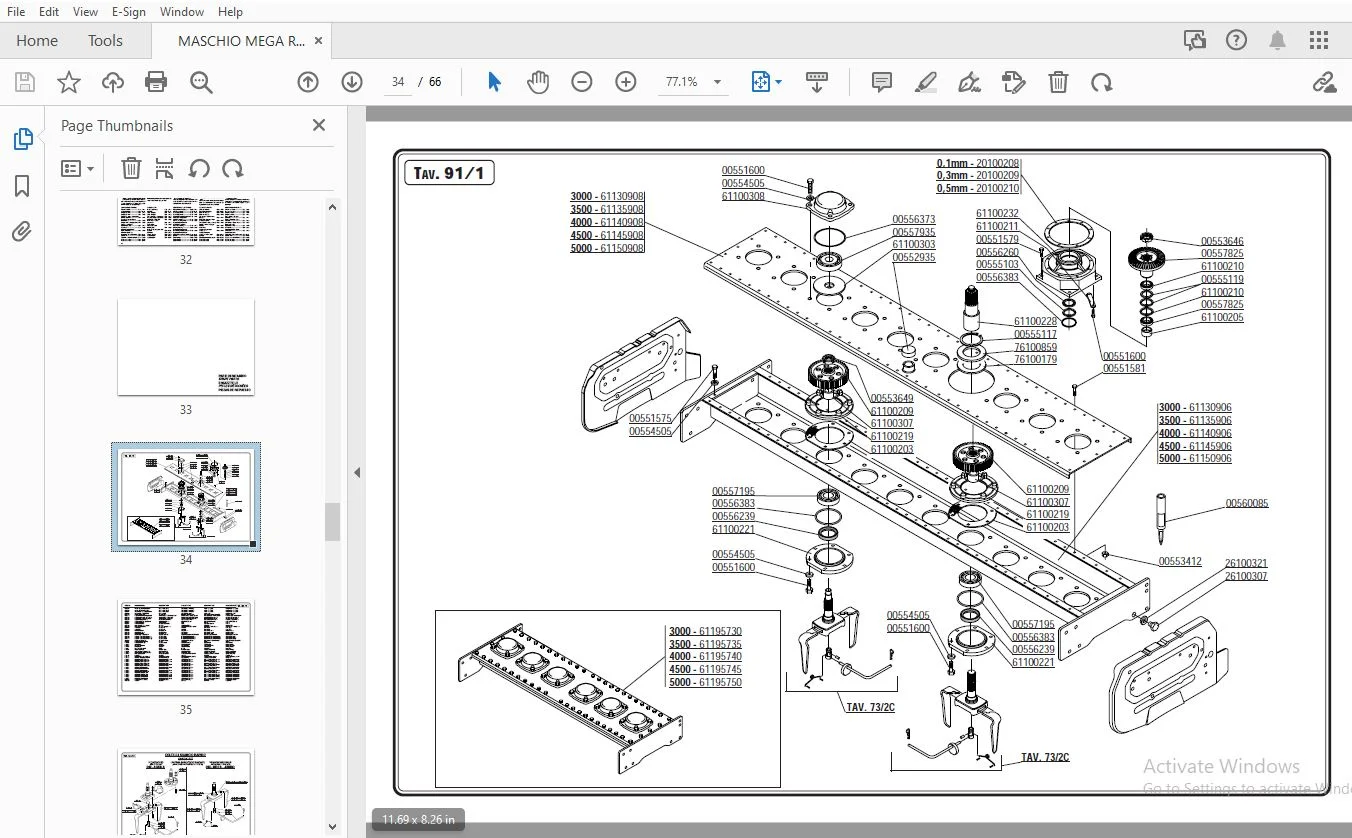Click the page size 11.69 x 8.26 in label
Viewport: 1352px width, 838px height.
click(x=418, y=820)
